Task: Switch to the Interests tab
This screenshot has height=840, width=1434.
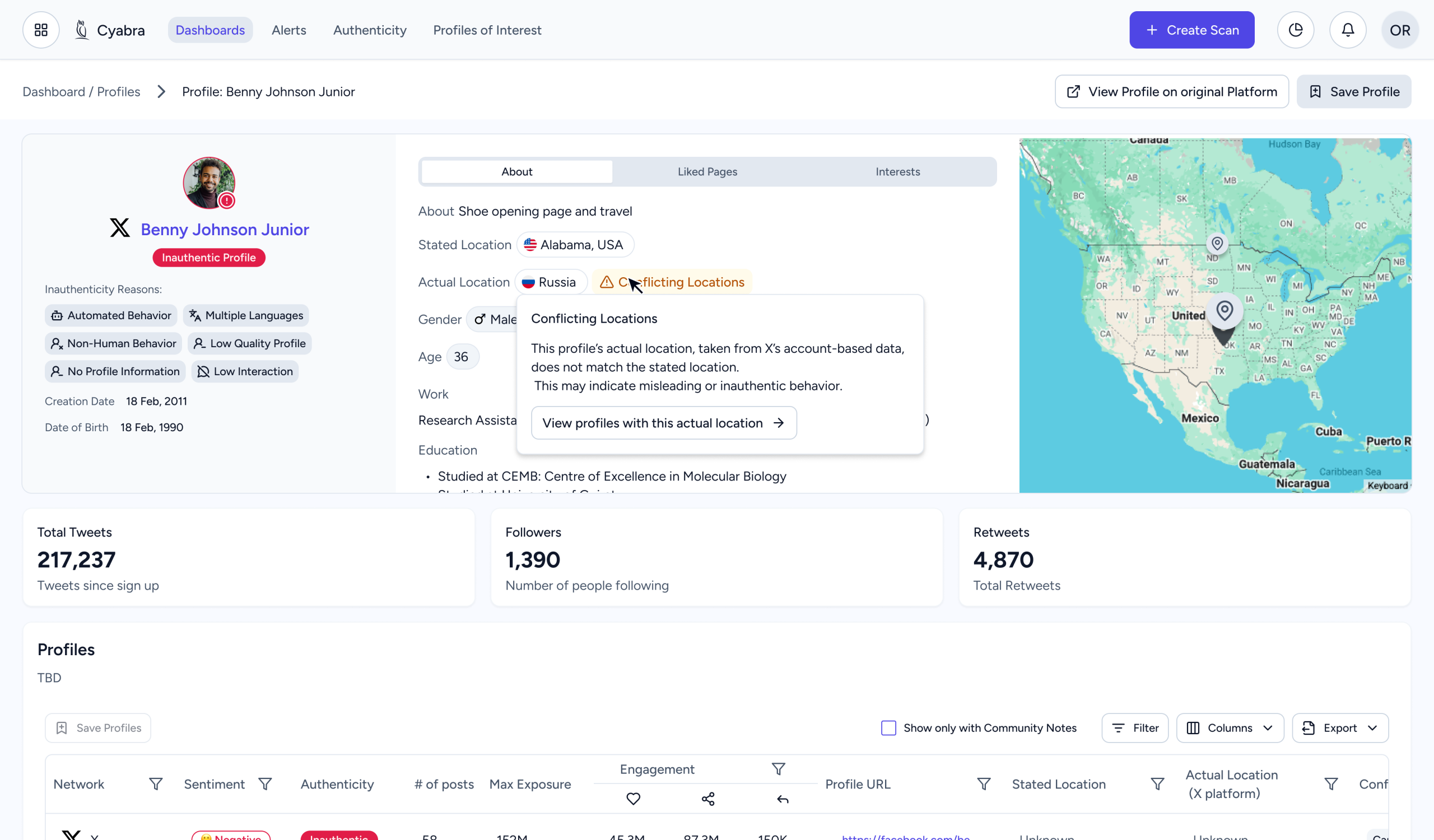Action: (x=897, y=172)
